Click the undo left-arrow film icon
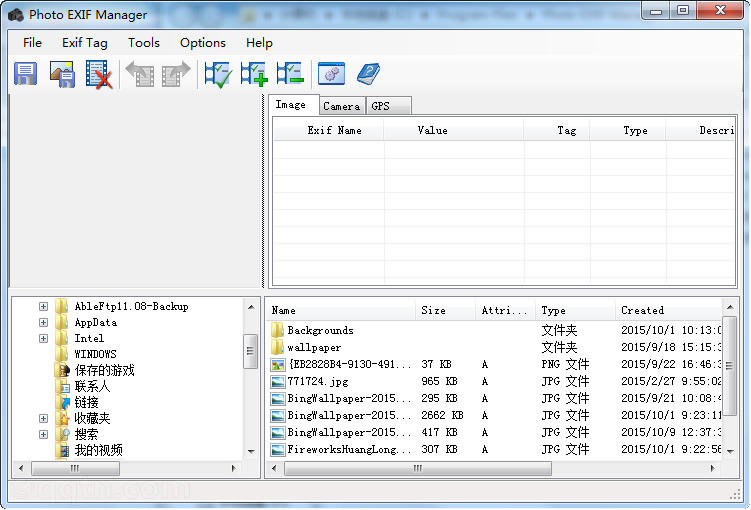This screenshot has height=510, width=751. [x=140, y=74]
